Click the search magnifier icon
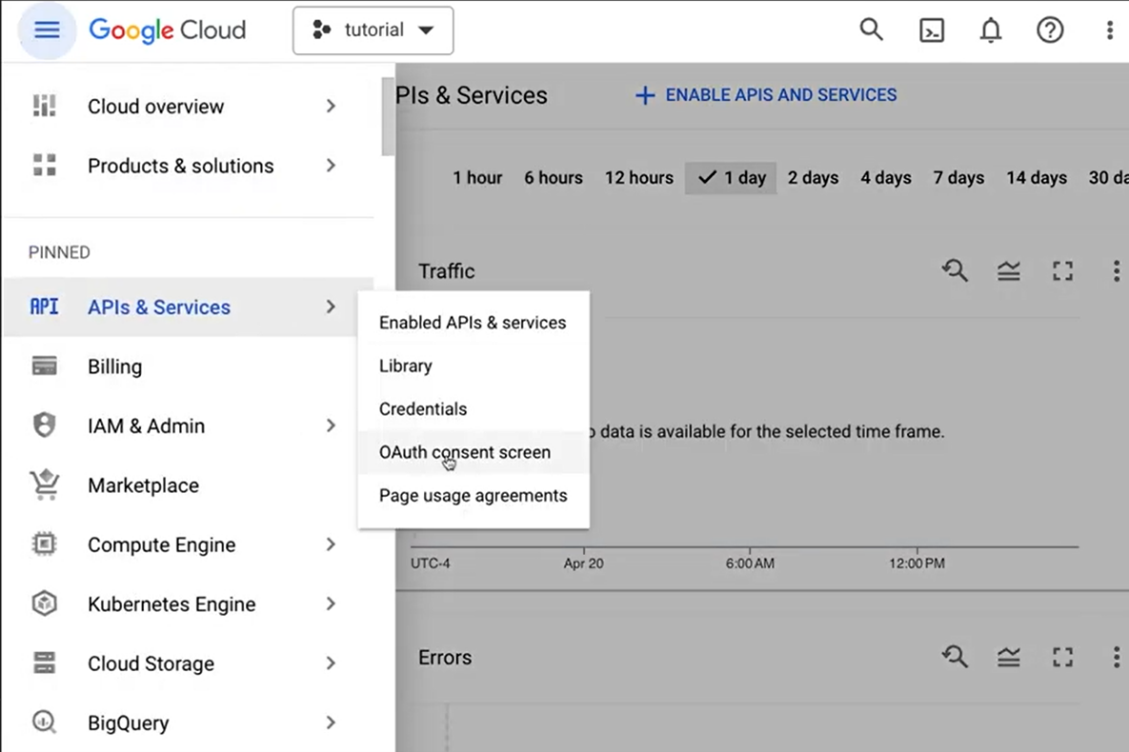This screenshot has height=752, width=1129. point(871,30)
